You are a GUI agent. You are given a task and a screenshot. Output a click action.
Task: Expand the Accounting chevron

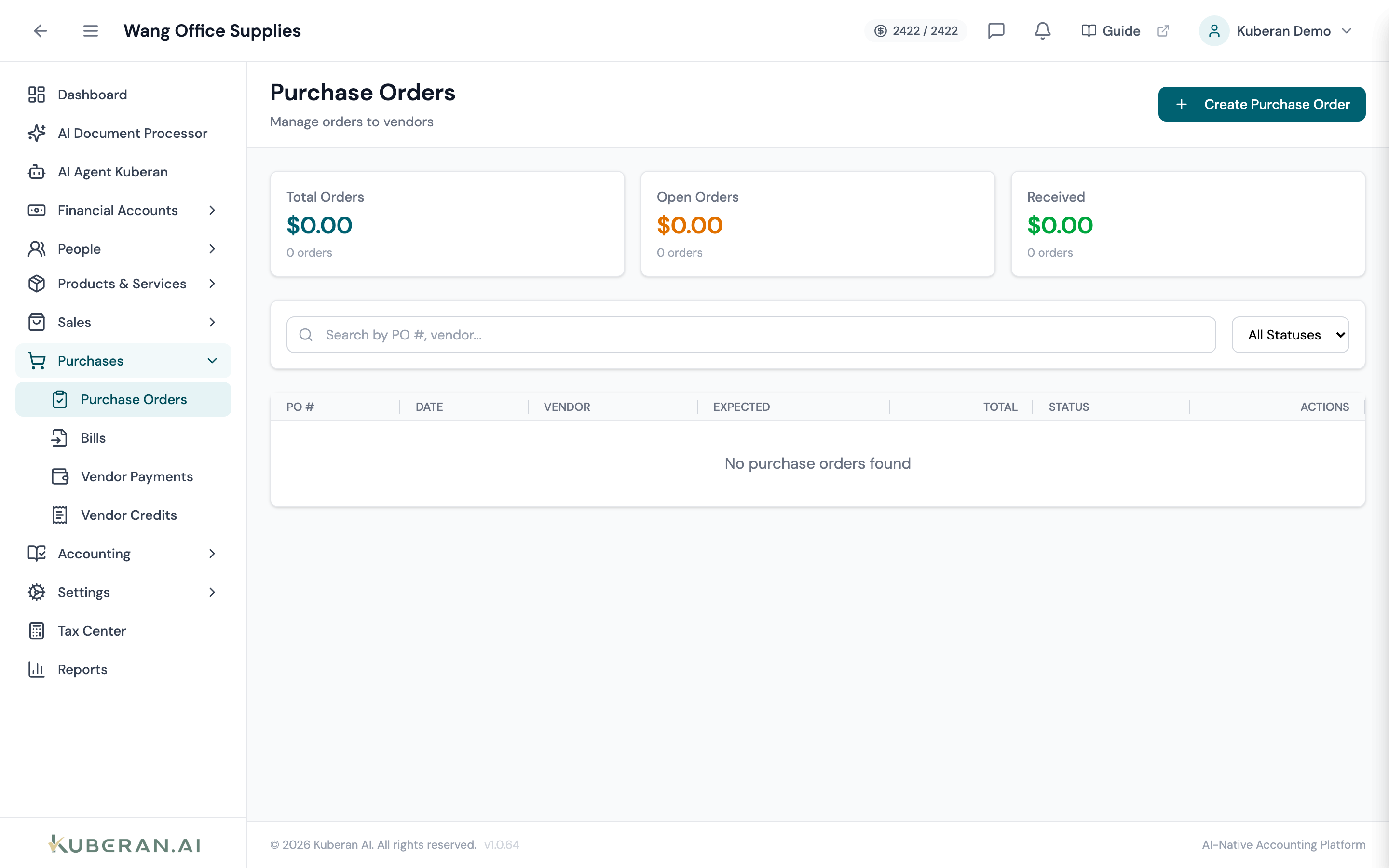pos(212,554)
